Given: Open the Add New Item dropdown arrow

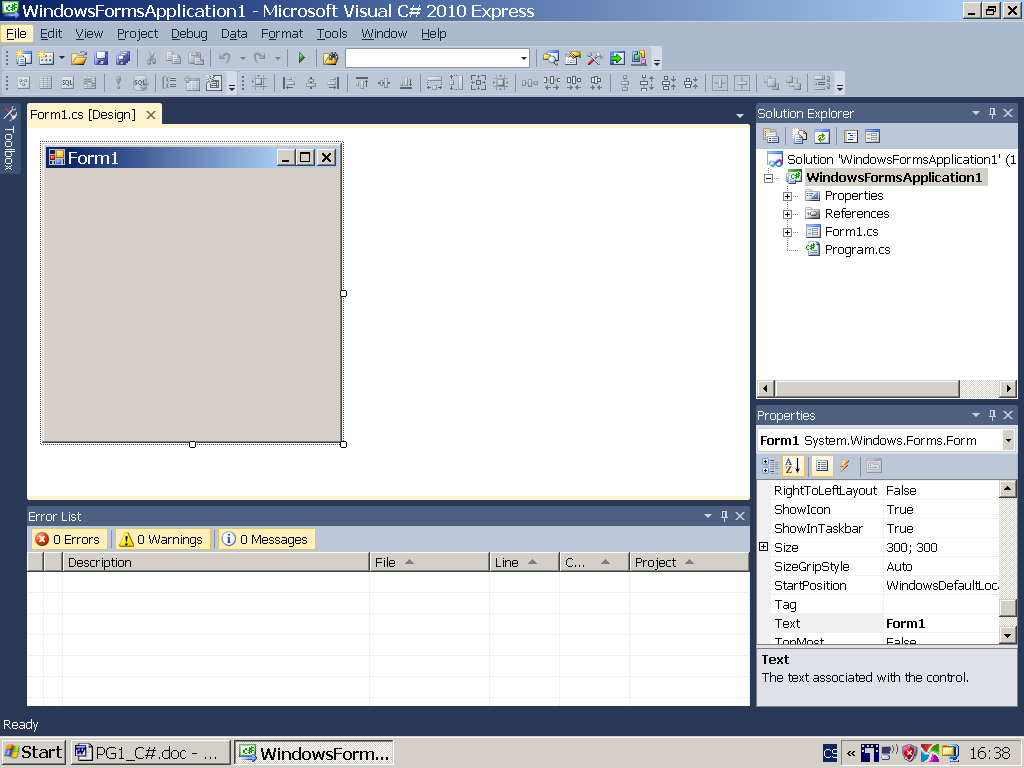Looking at the screenshot, I should [x=61, y=58].
